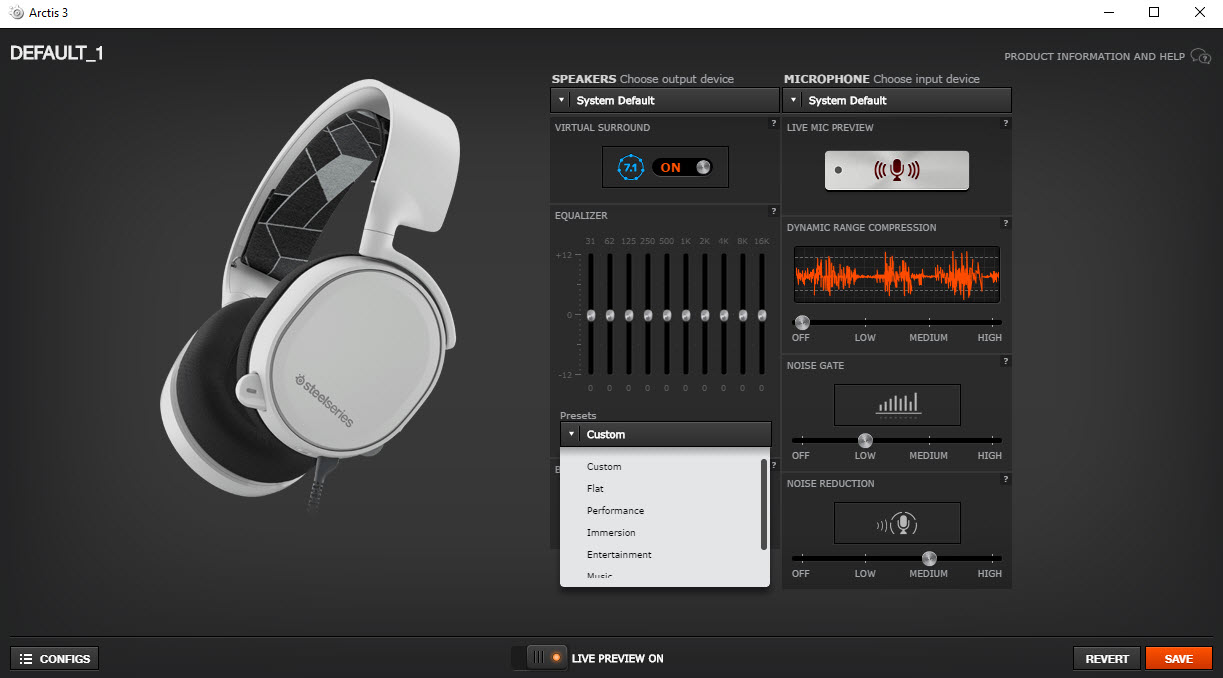
Task: Click the 16K equalizer slider
Action: [762, 315]
